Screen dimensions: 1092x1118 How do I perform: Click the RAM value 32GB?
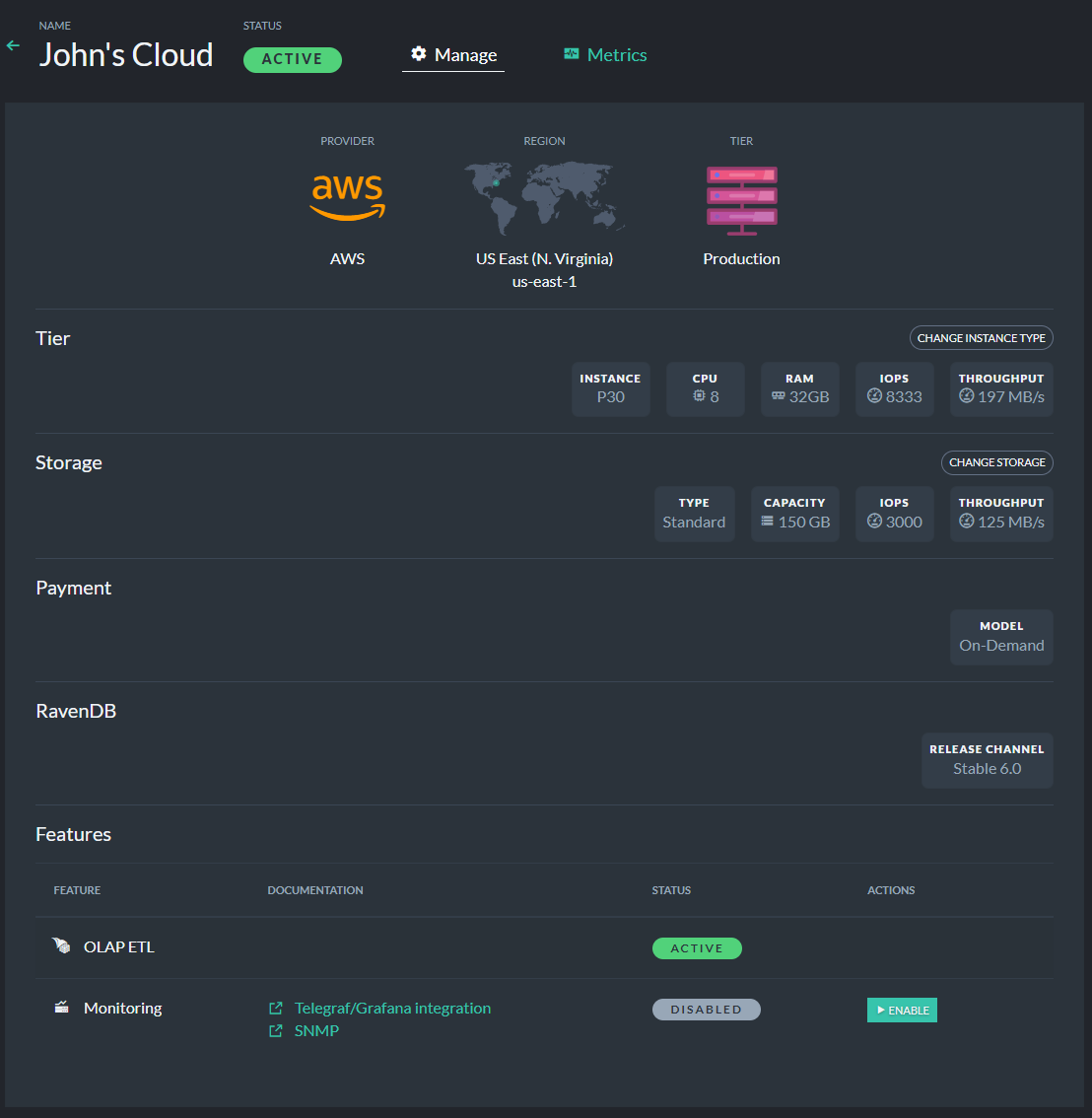(809, 397)
